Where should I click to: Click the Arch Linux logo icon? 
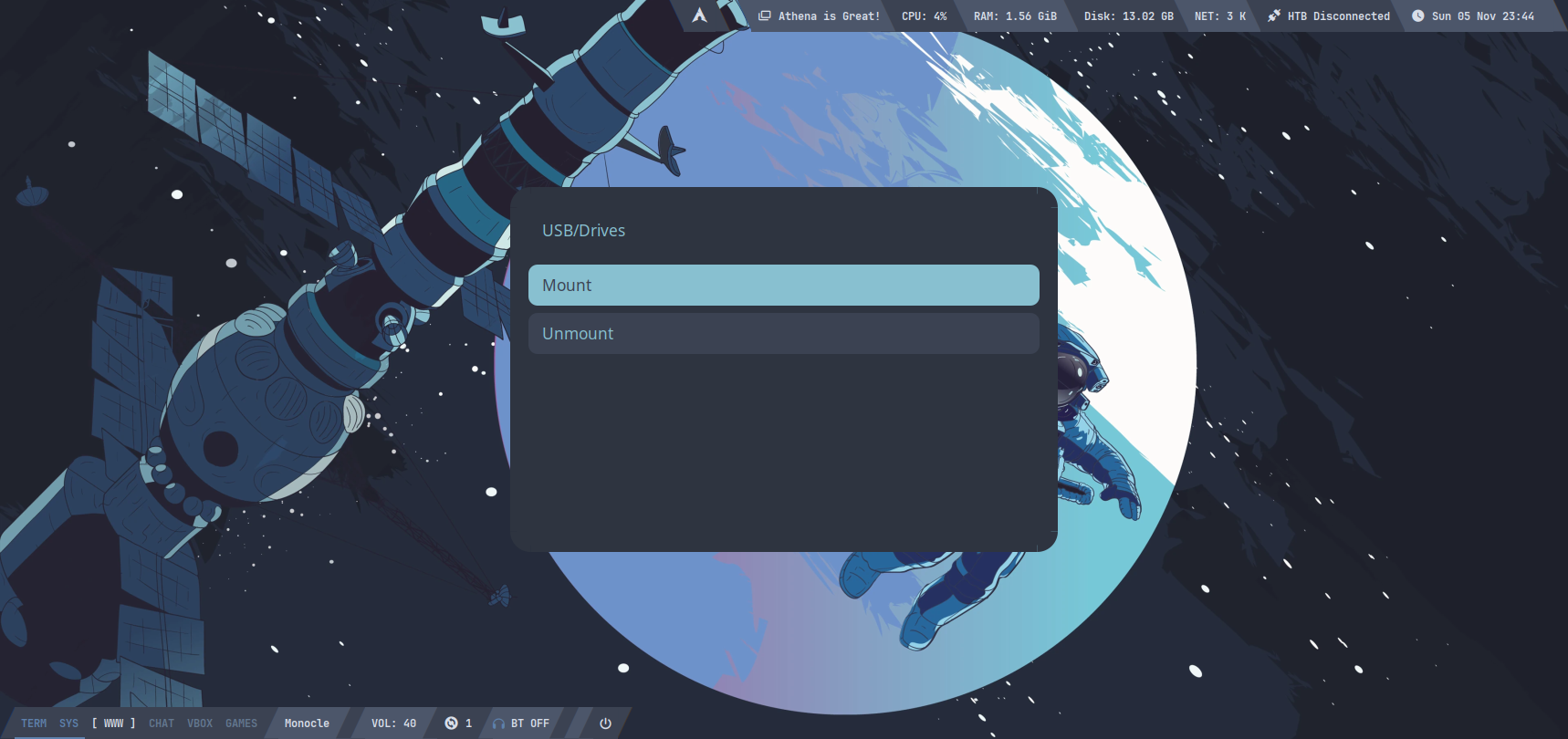click(700, 16)
